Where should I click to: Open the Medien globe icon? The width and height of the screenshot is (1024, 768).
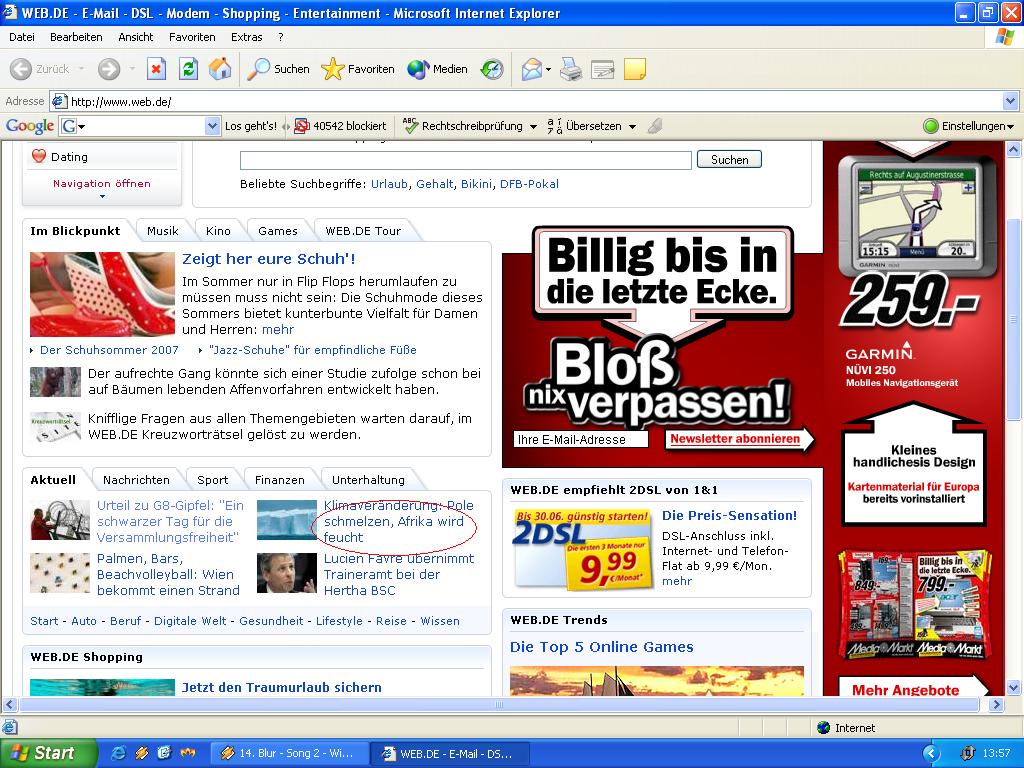[x=418, y=69]
